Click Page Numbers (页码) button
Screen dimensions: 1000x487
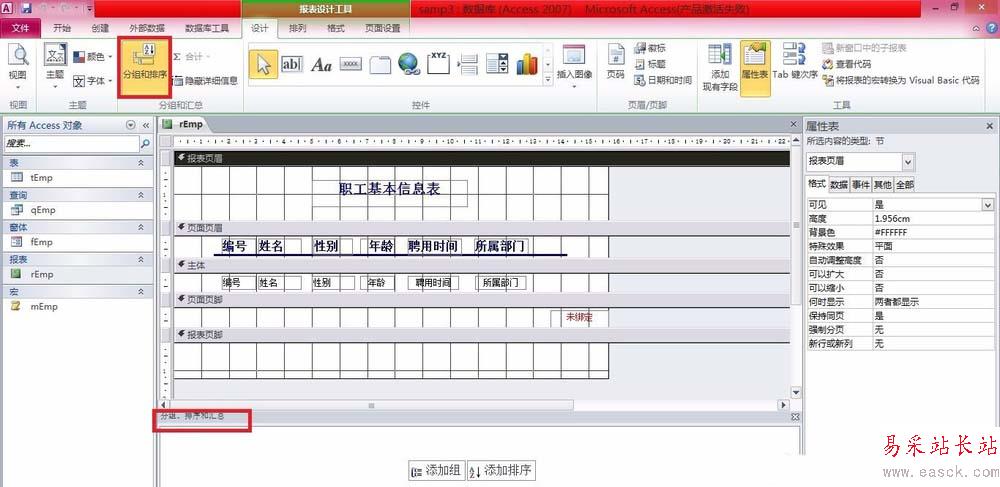(x=615, y=63)
